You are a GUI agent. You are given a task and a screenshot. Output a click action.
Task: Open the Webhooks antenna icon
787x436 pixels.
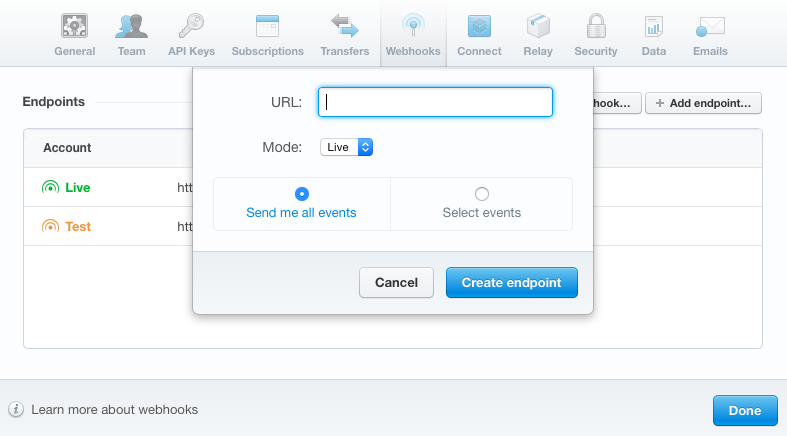tap(413, 25)
